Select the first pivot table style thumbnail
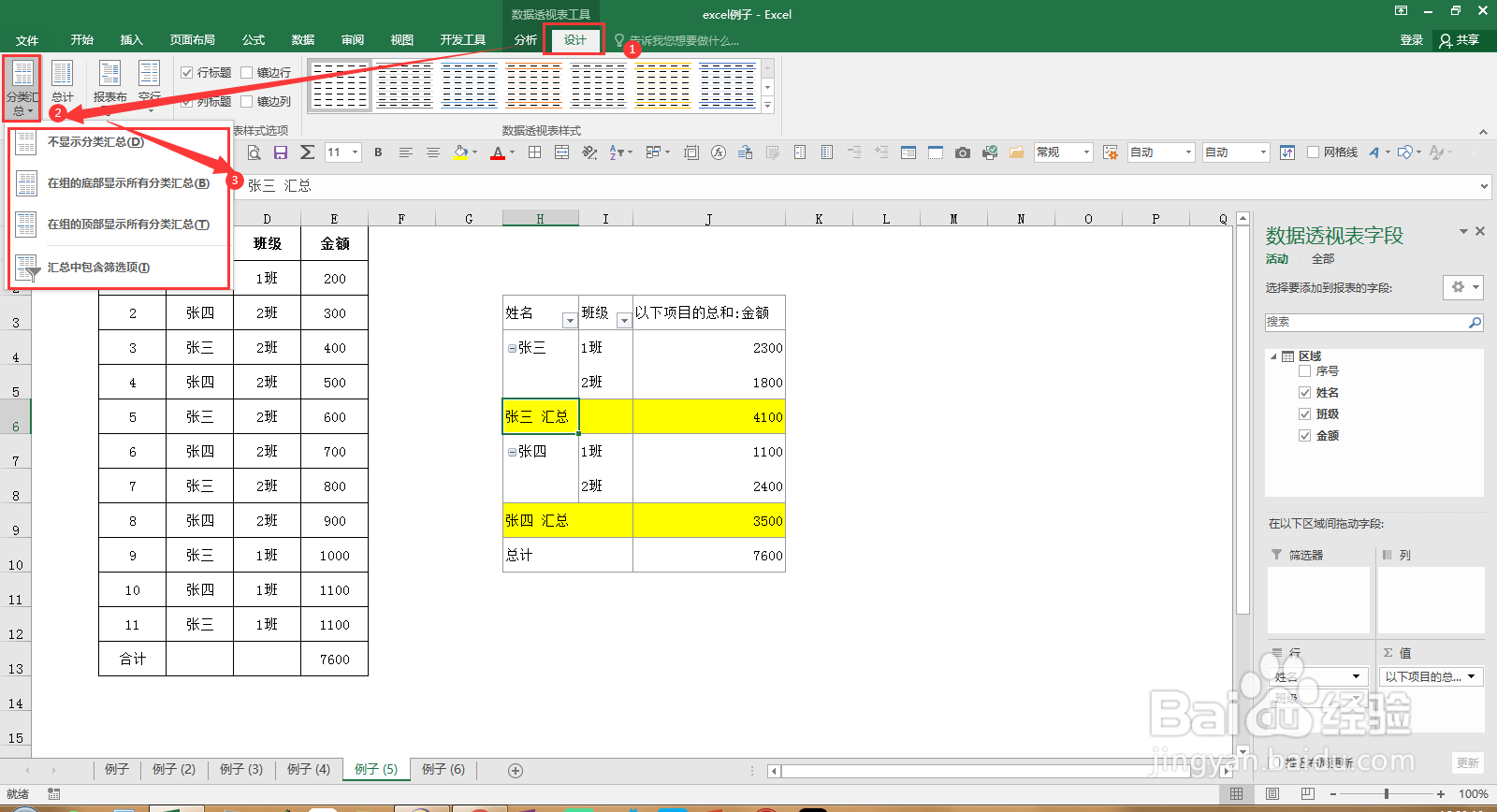 coord(340,85)
